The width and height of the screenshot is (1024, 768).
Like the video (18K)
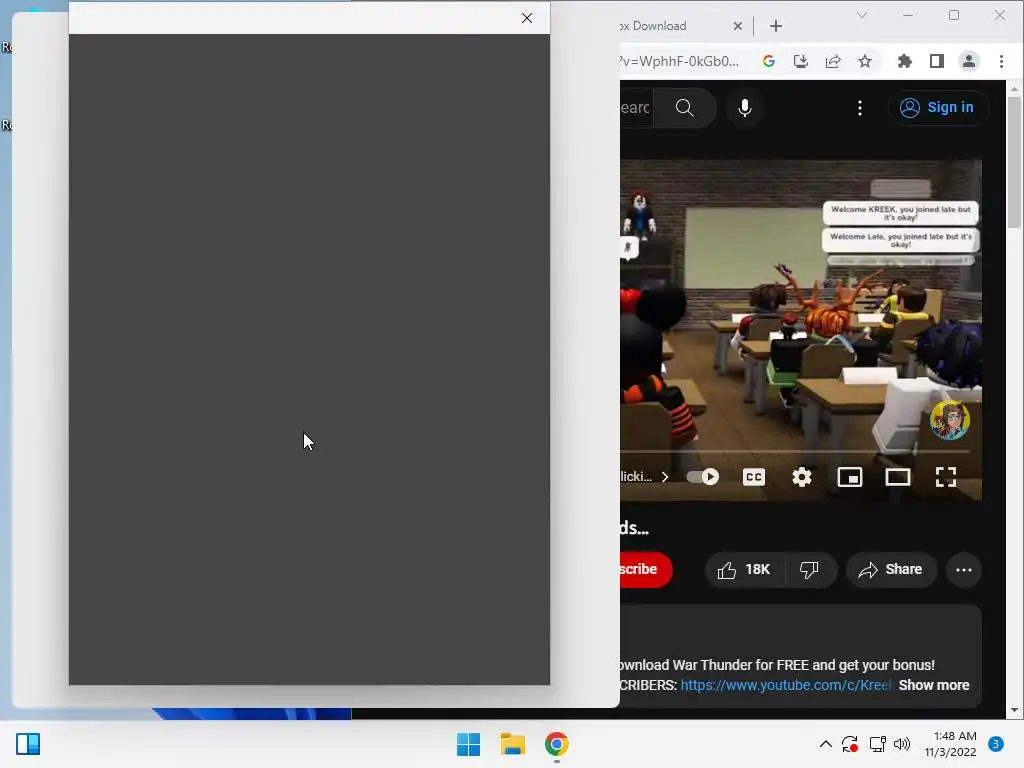[744, 570]
